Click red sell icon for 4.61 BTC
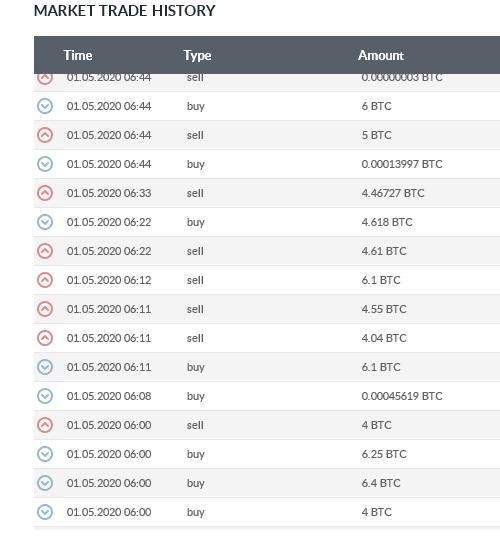Viewport: 500px width, 549px height. [x=45, y=251]
